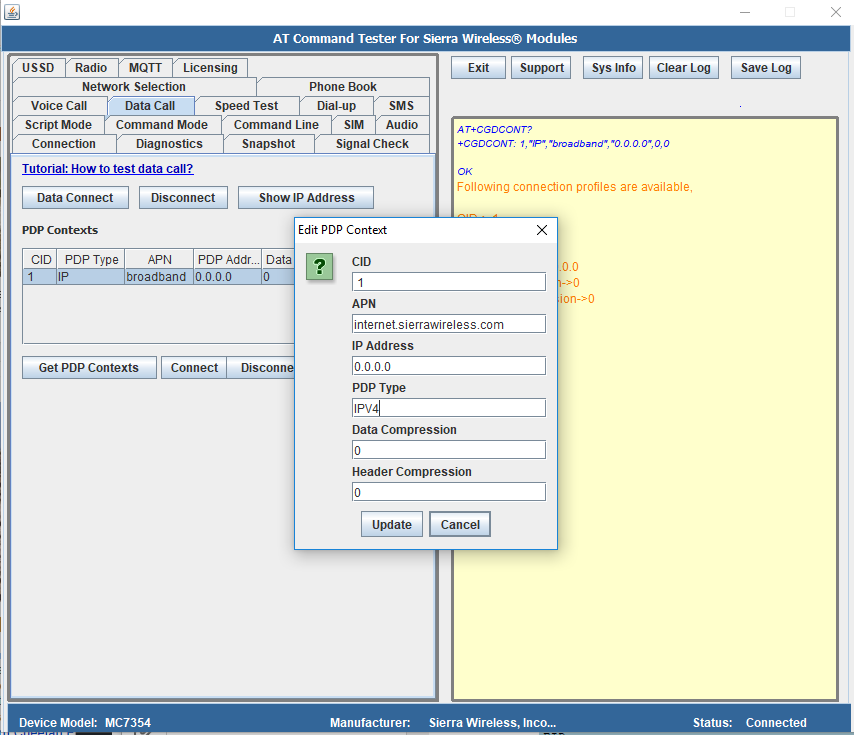Click the IP Address input field
This screenshot has height=735, width=854.
pyautogui.click(x=449, y=366)
